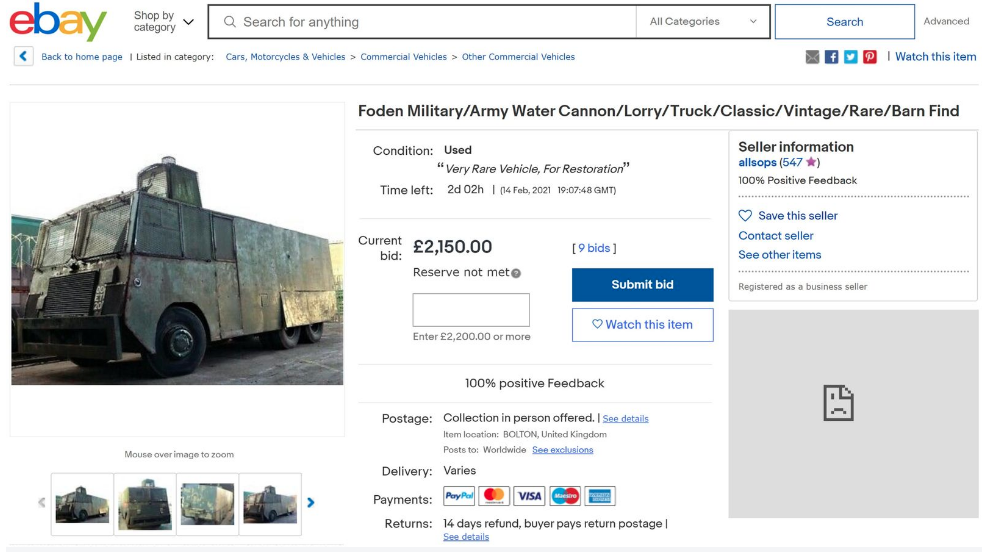Show previous thumbnails with left arrow
This screenshot has height=552, width=1001.
[x=41, y=503]
